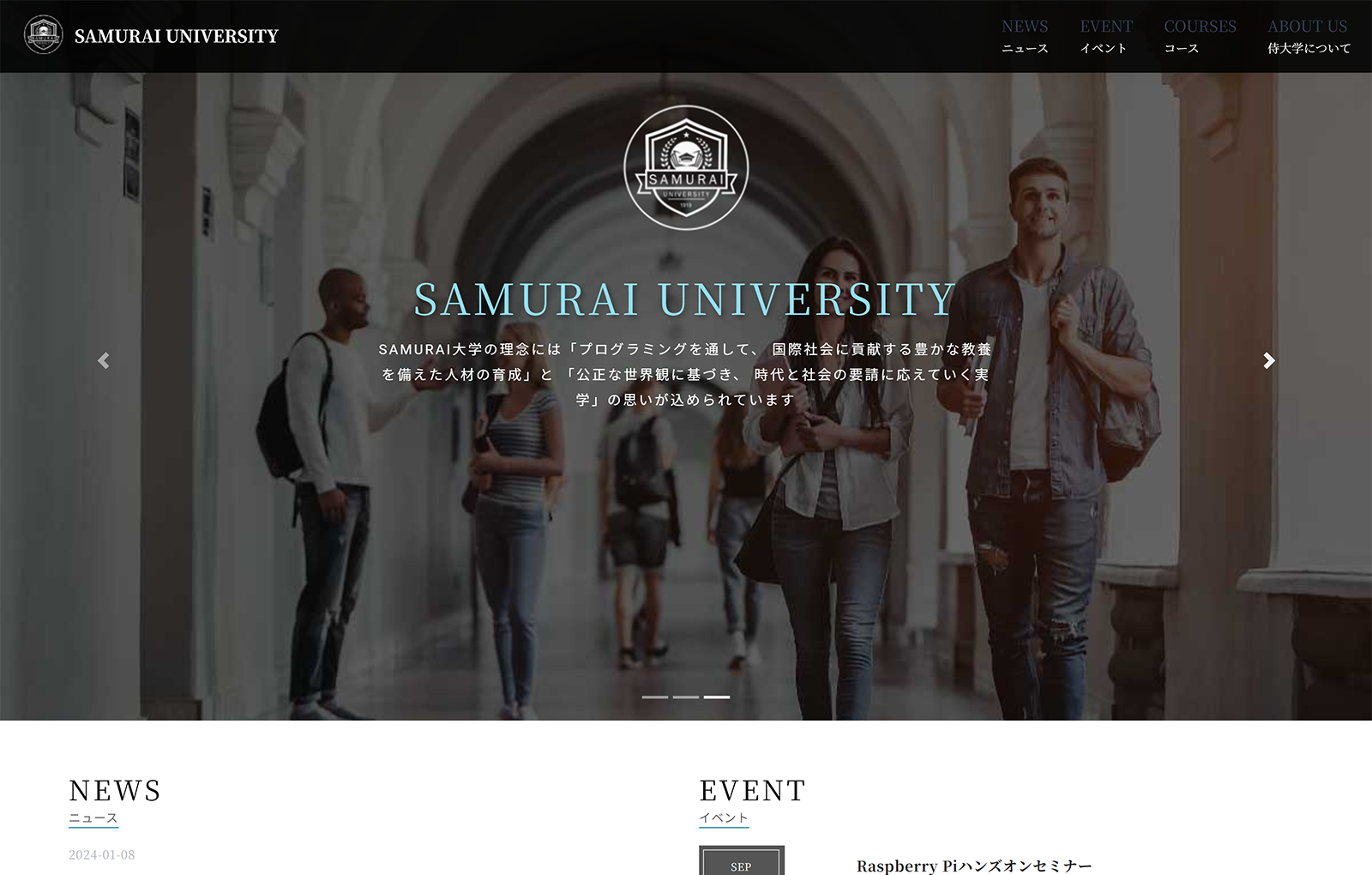The height and width of the screenshot is (875, 1372).
Task: Open ABOUT US 侍大学について
Action: click(x=1309, y=36)
